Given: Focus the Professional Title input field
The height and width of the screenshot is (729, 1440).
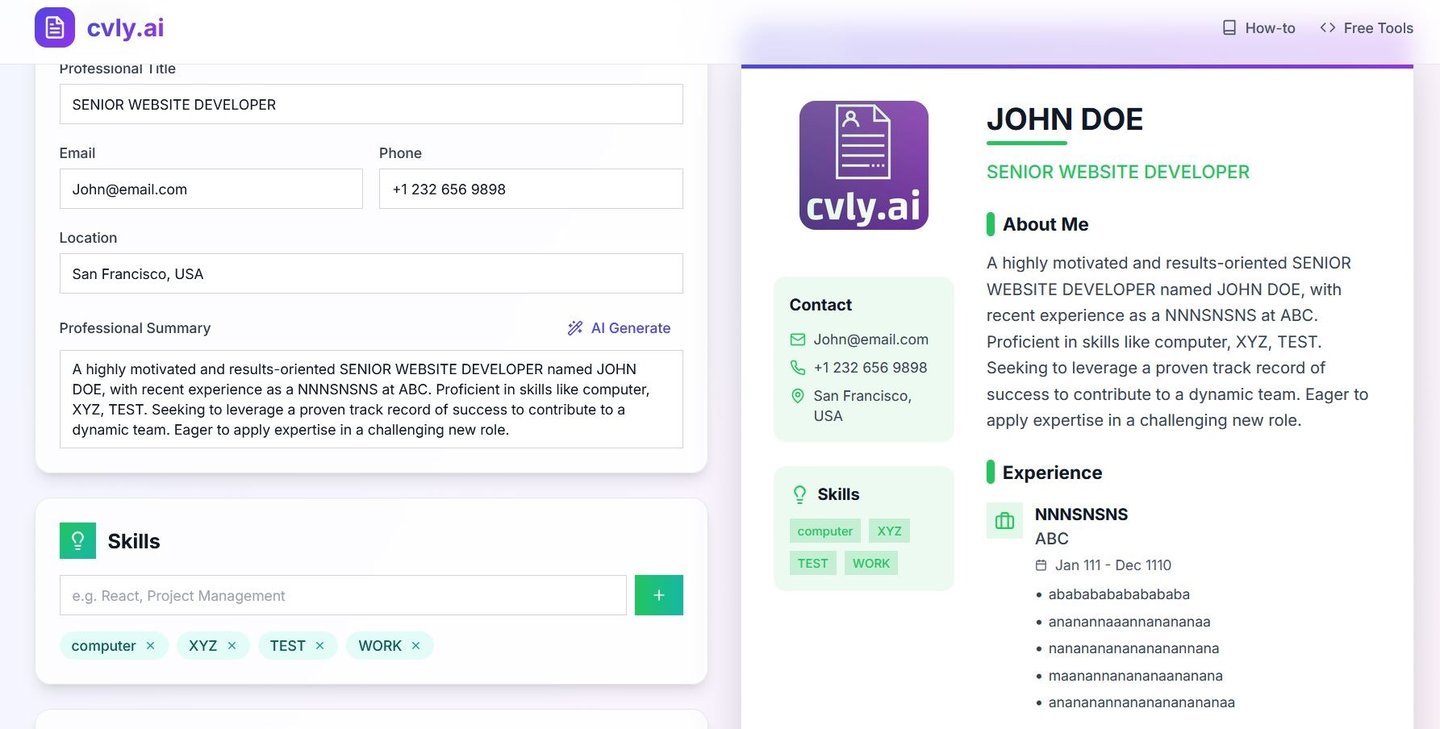Looking at the screenshot, I should coord(371,104).
